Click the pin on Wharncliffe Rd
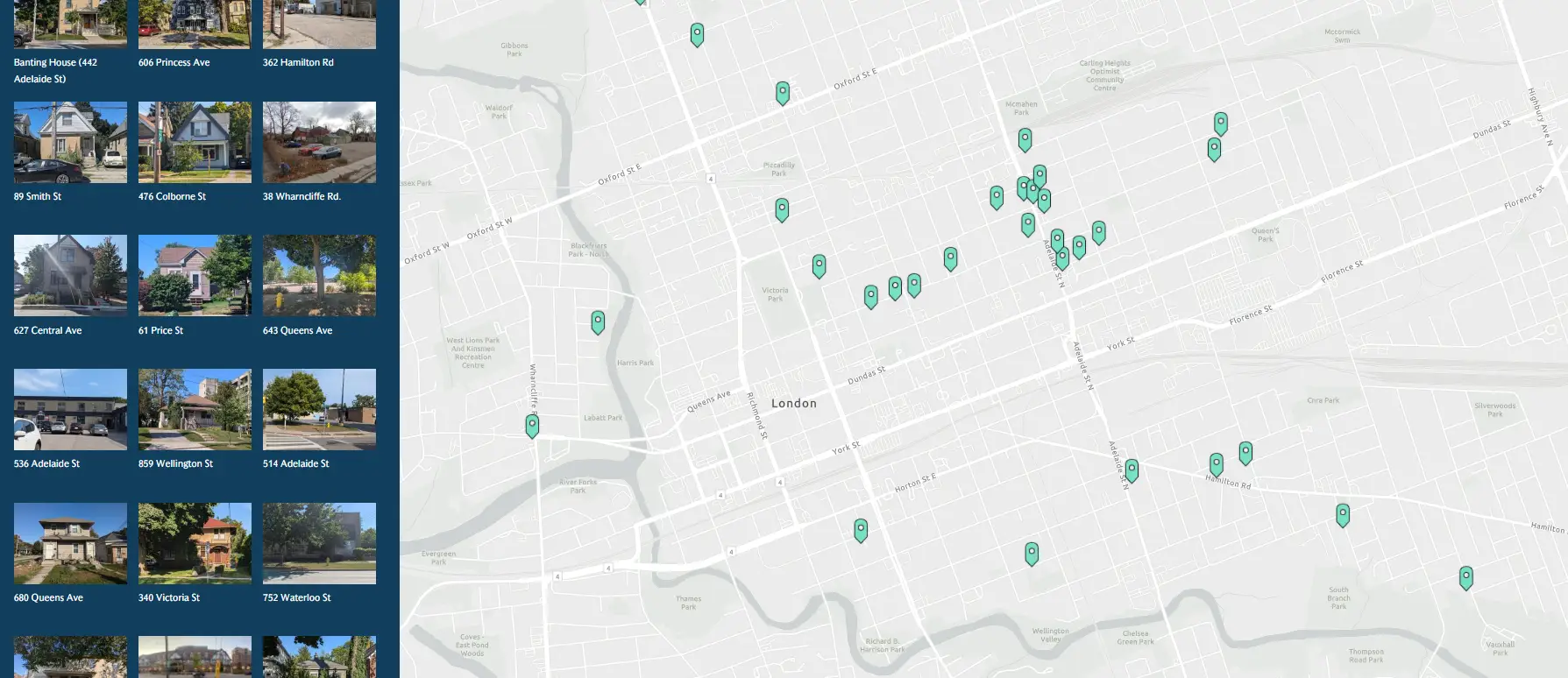 click(532, 426)
